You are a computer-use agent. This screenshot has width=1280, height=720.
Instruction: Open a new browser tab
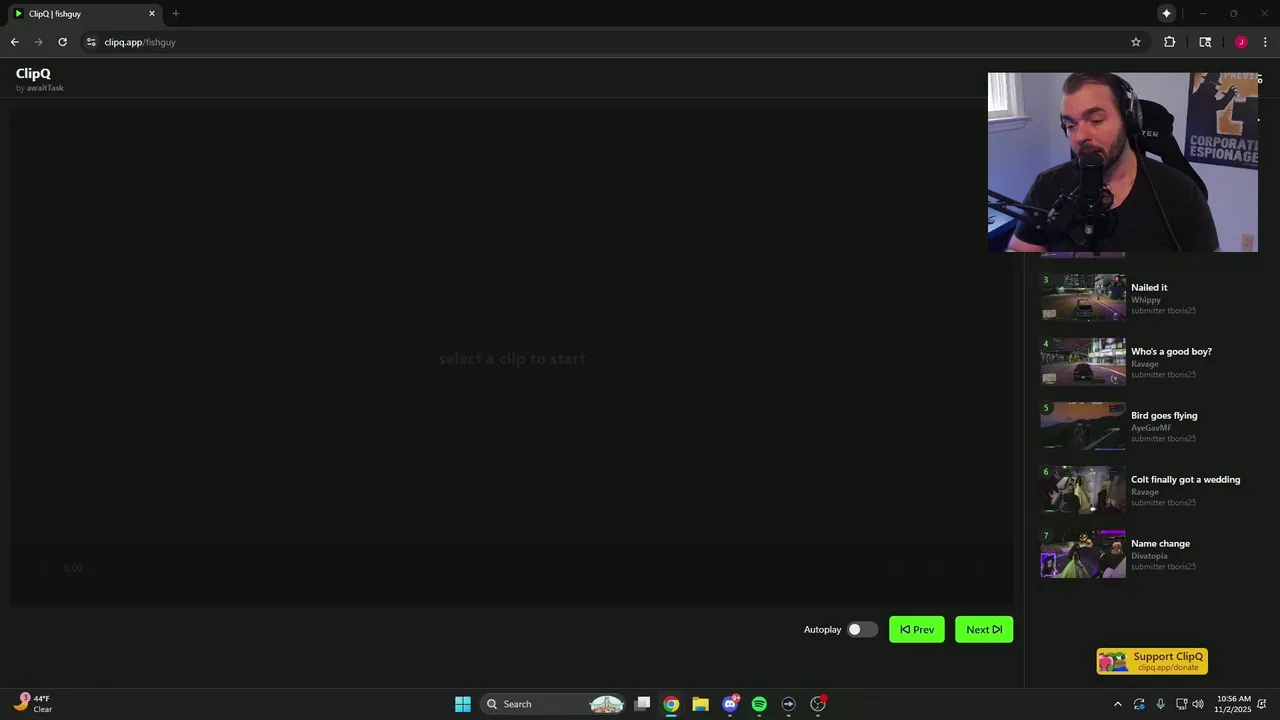point(175,13)
